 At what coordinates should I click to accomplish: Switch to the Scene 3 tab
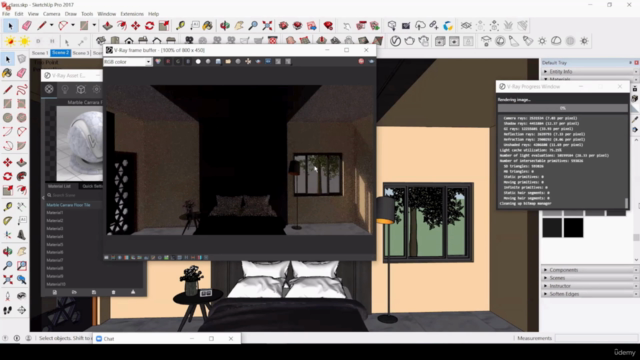81,53
